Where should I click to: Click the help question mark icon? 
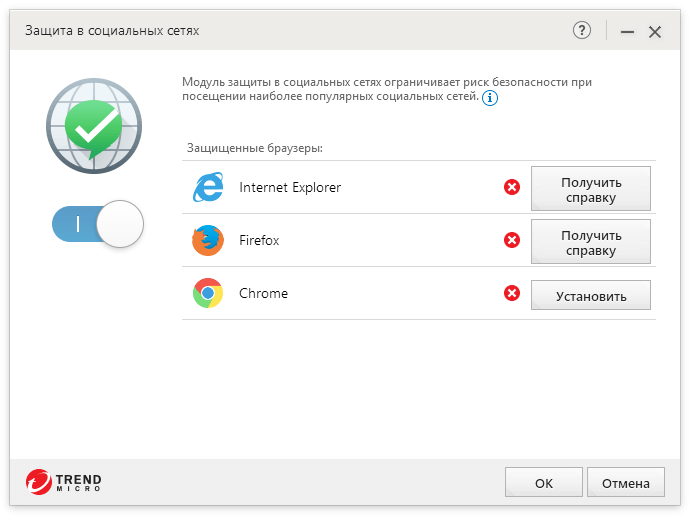pos(582,31)
